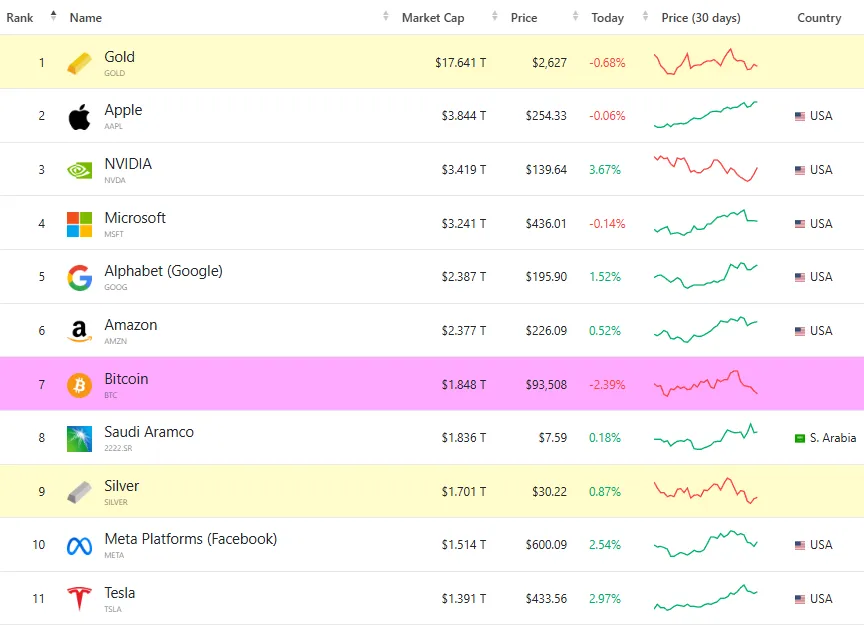This screenshot has height=626, width=864.
Task: Sort by Market Cap using its sort arrows
Action: [x=495, y=16]
